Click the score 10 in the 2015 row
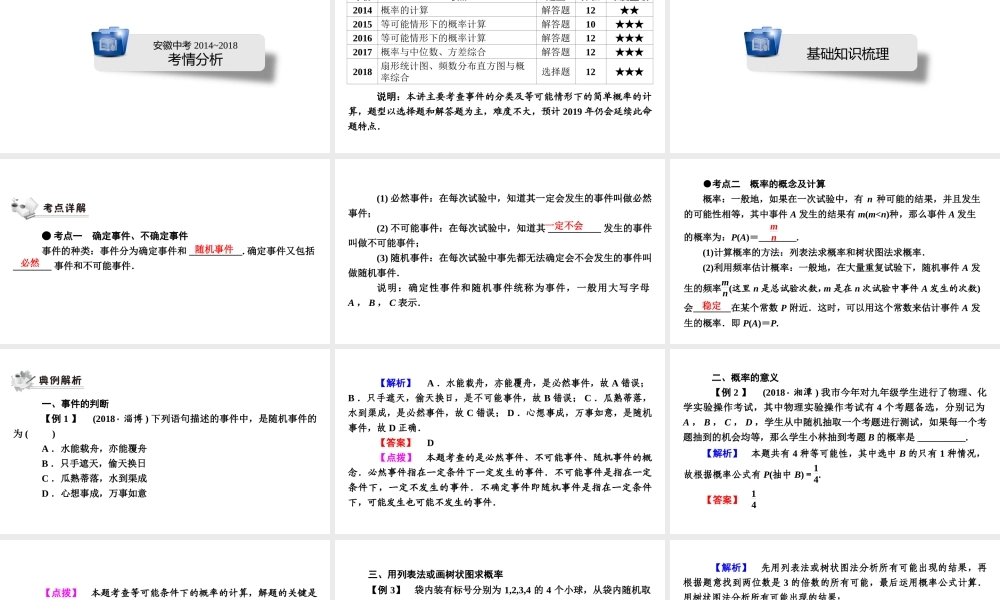Viewport: 1000px width, 600px height. point(591,24)
